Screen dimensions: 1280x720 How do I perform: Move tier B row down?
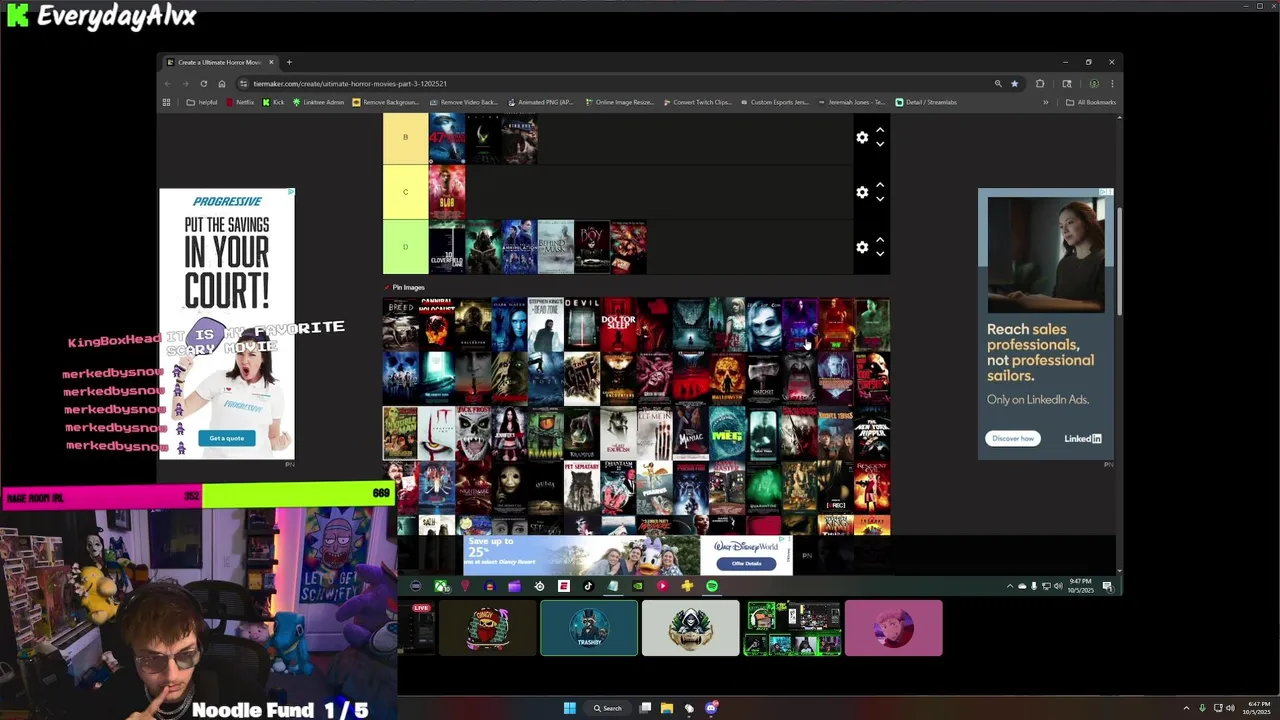pos(880,144)
